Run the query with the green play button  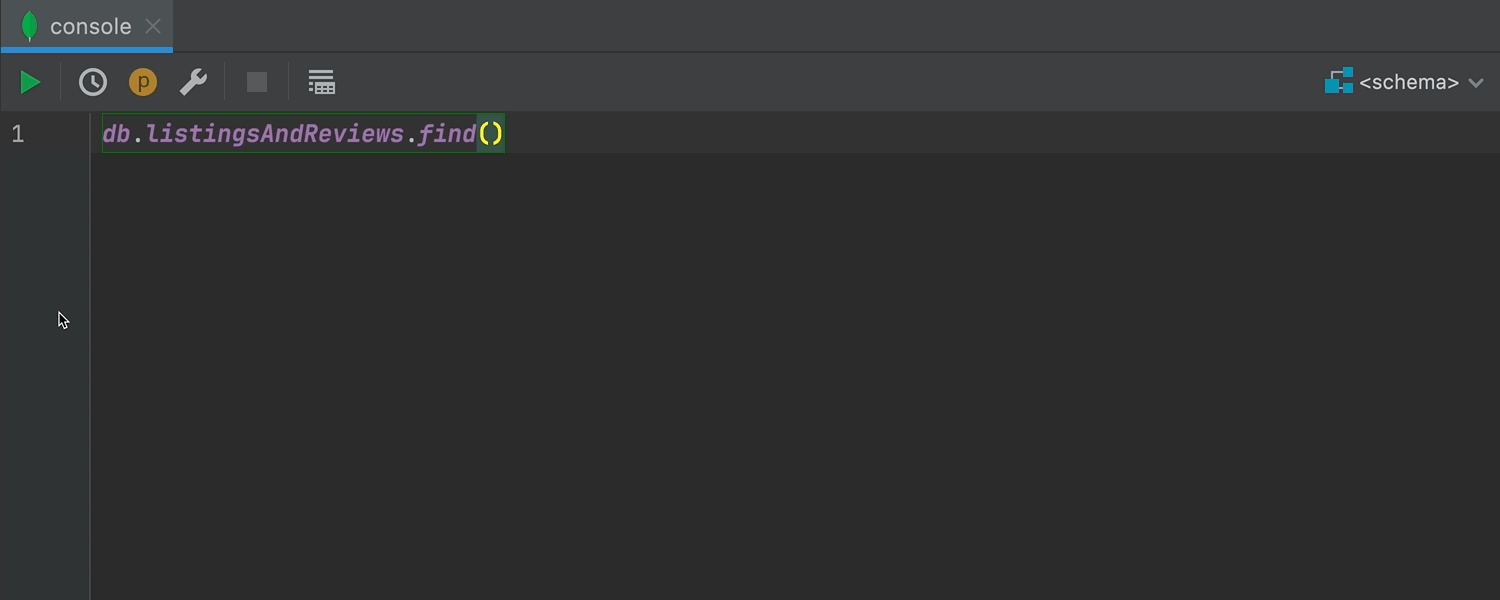coord(30,82)
